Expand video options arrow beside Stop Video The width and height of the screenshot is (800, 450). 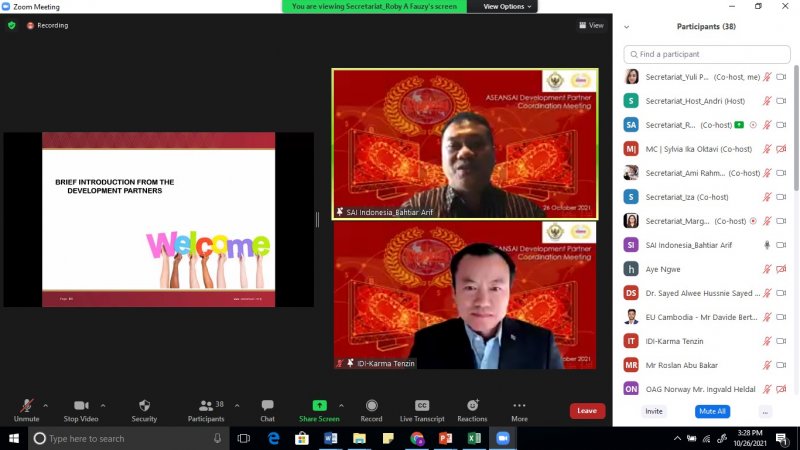click(103, 405)
